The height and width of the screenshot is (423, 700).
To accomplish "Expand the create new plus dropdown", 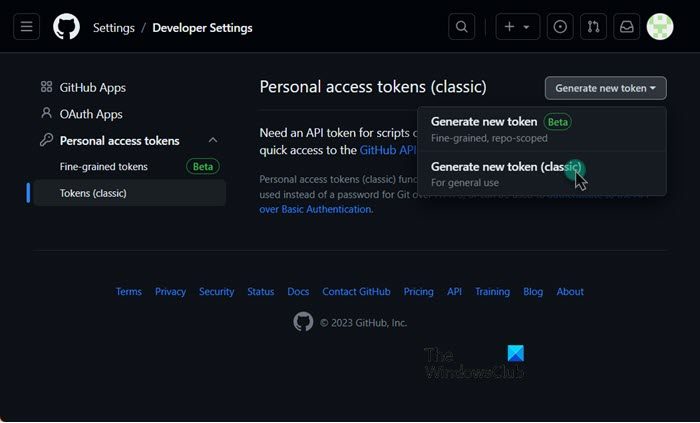I will (x=517, y=27).
